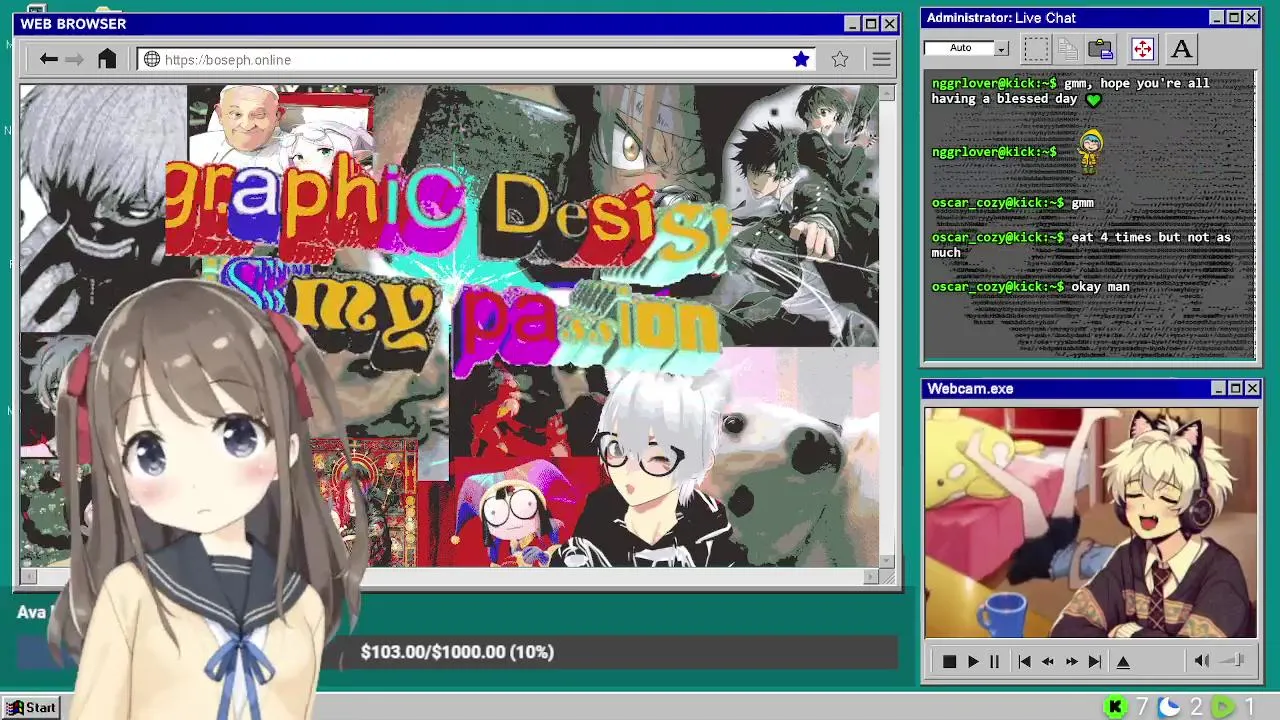1280x720 pixels.
Task: Click the red fullscreen arrows icon
Action: [x=1142, y=48]
